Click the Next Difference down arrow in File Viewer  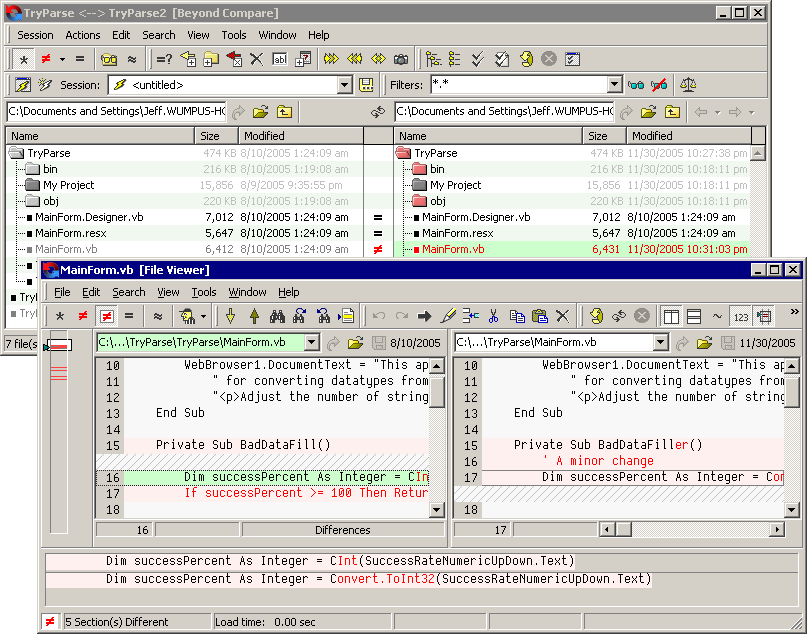231,316
